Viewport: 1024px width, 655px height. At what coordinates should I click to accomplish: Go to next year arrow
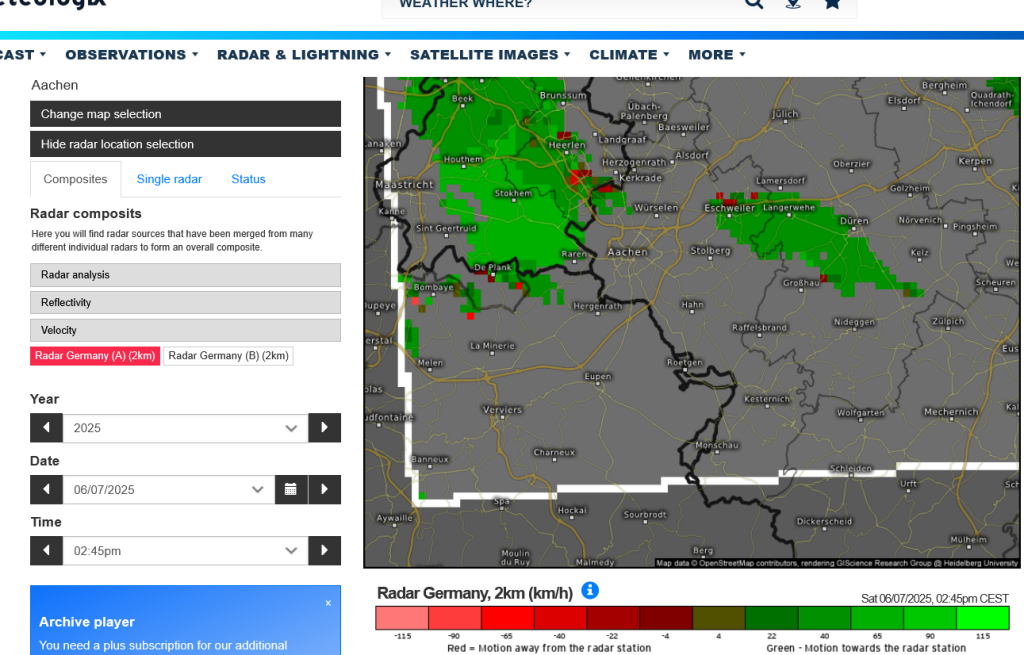coord(325,428)
